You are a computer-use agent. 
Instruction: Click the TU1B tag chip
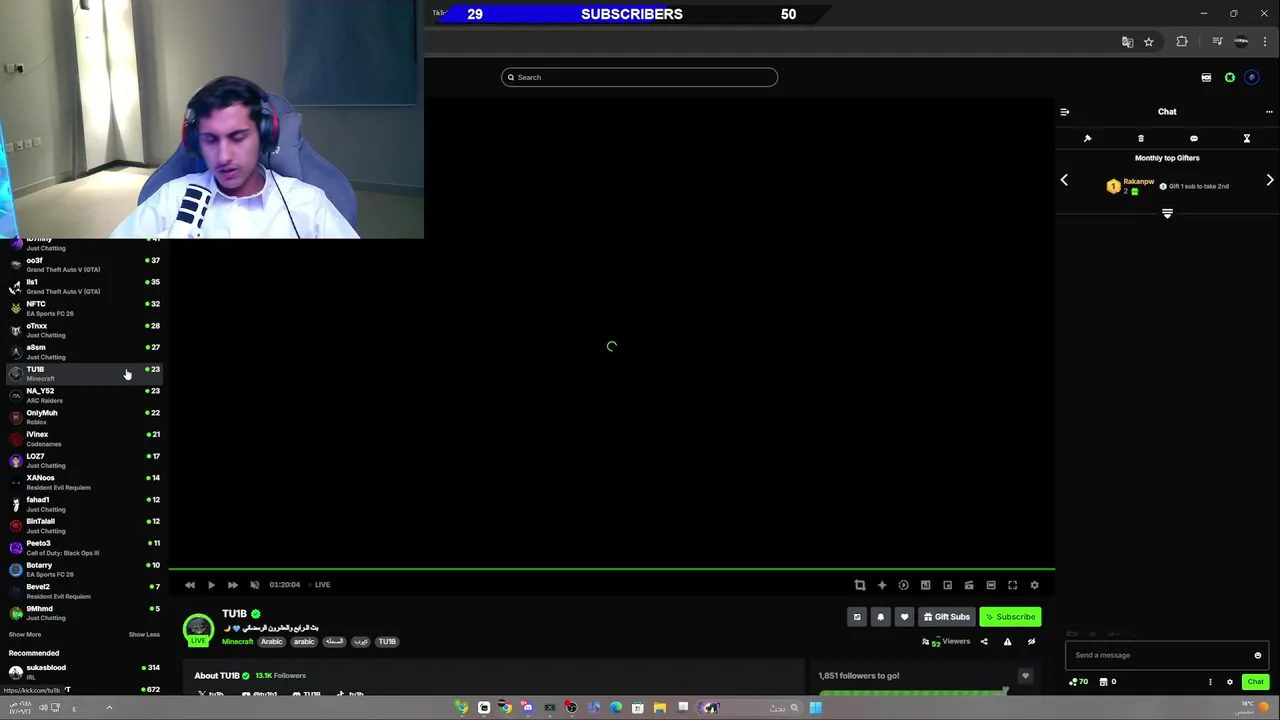click(387, 642)
